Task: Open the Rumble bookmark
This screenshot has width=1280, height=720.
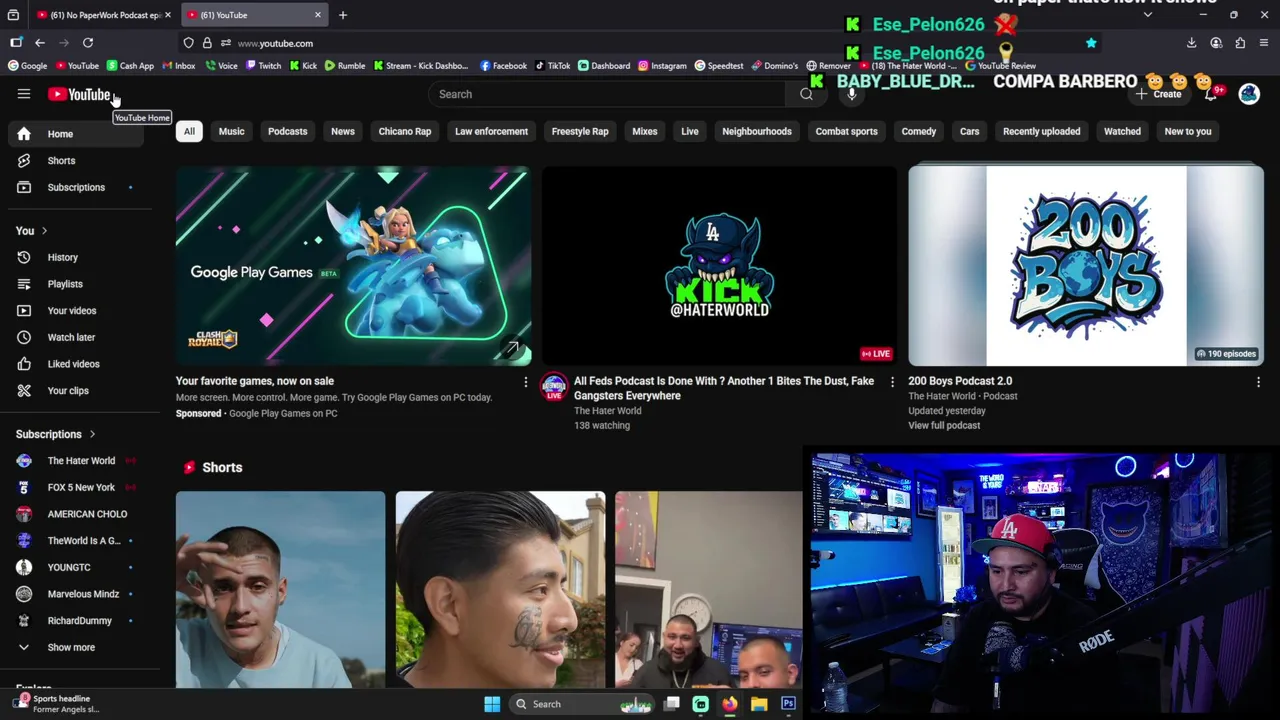Action: point(345,66)
